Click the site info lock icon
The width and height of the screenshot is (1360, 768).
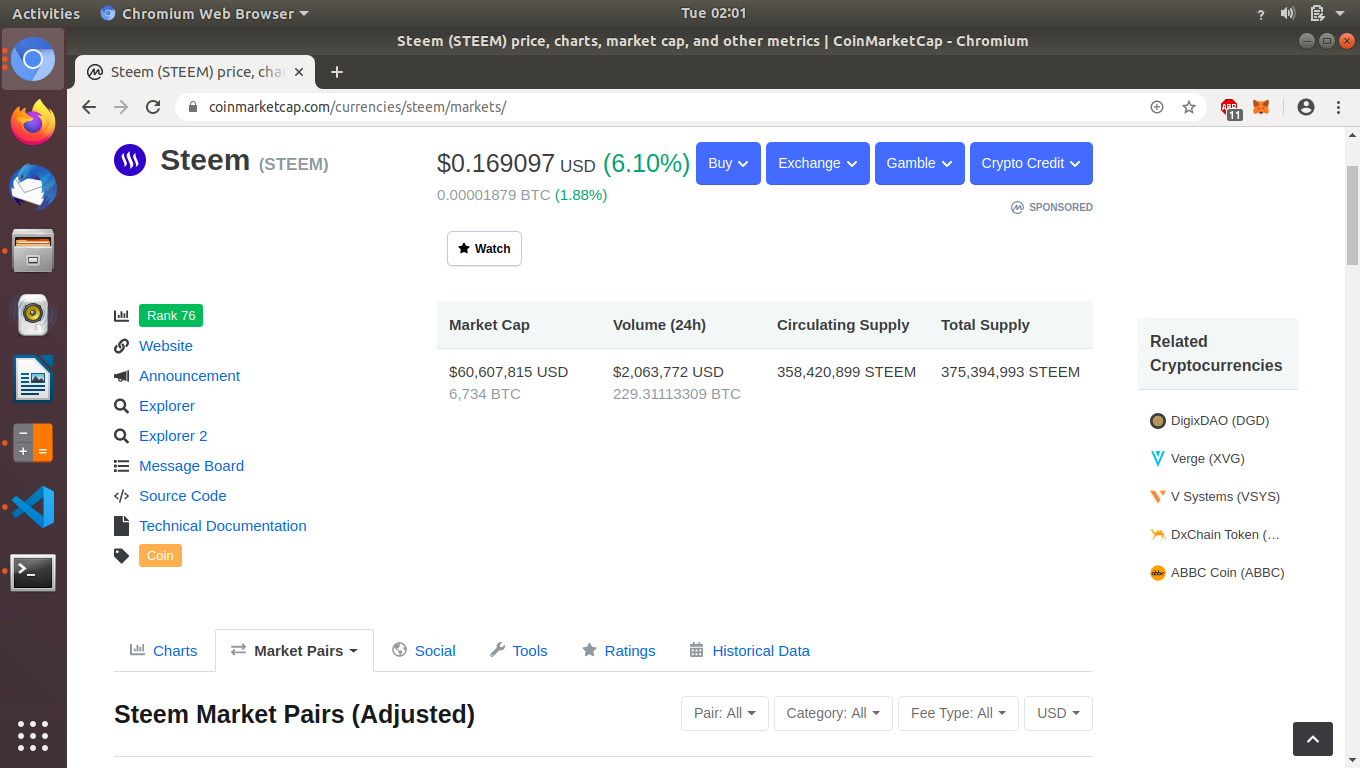(193, 107)
